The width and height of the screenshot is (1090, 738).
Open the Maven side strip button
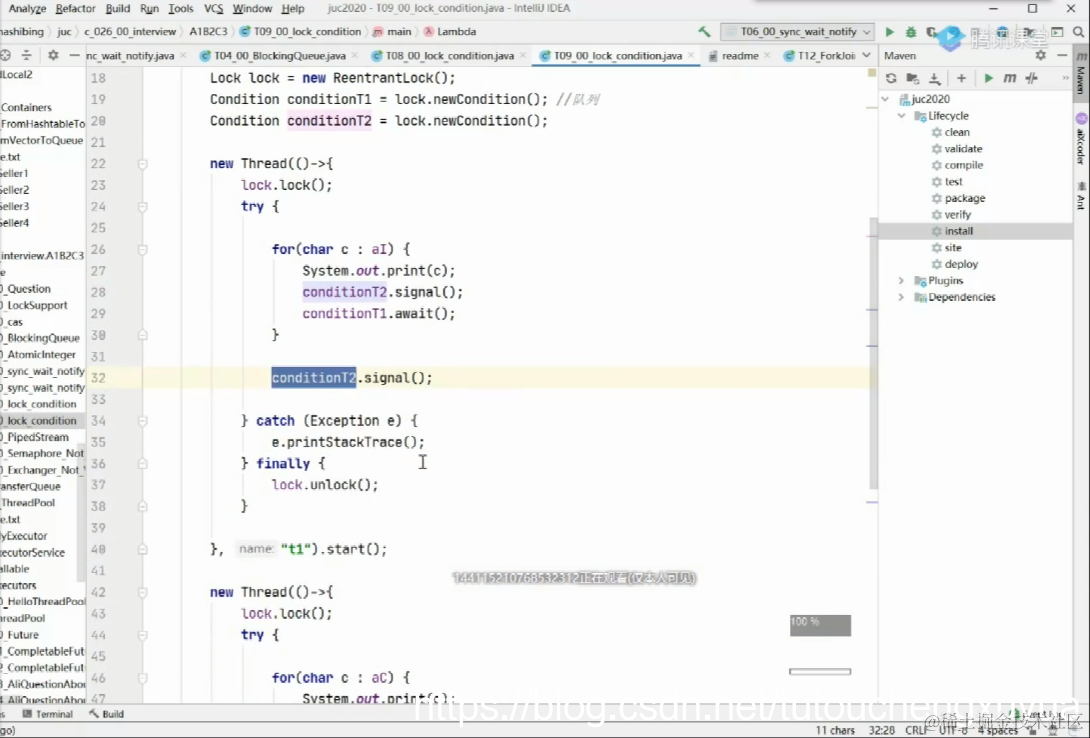pos(1081,72)
